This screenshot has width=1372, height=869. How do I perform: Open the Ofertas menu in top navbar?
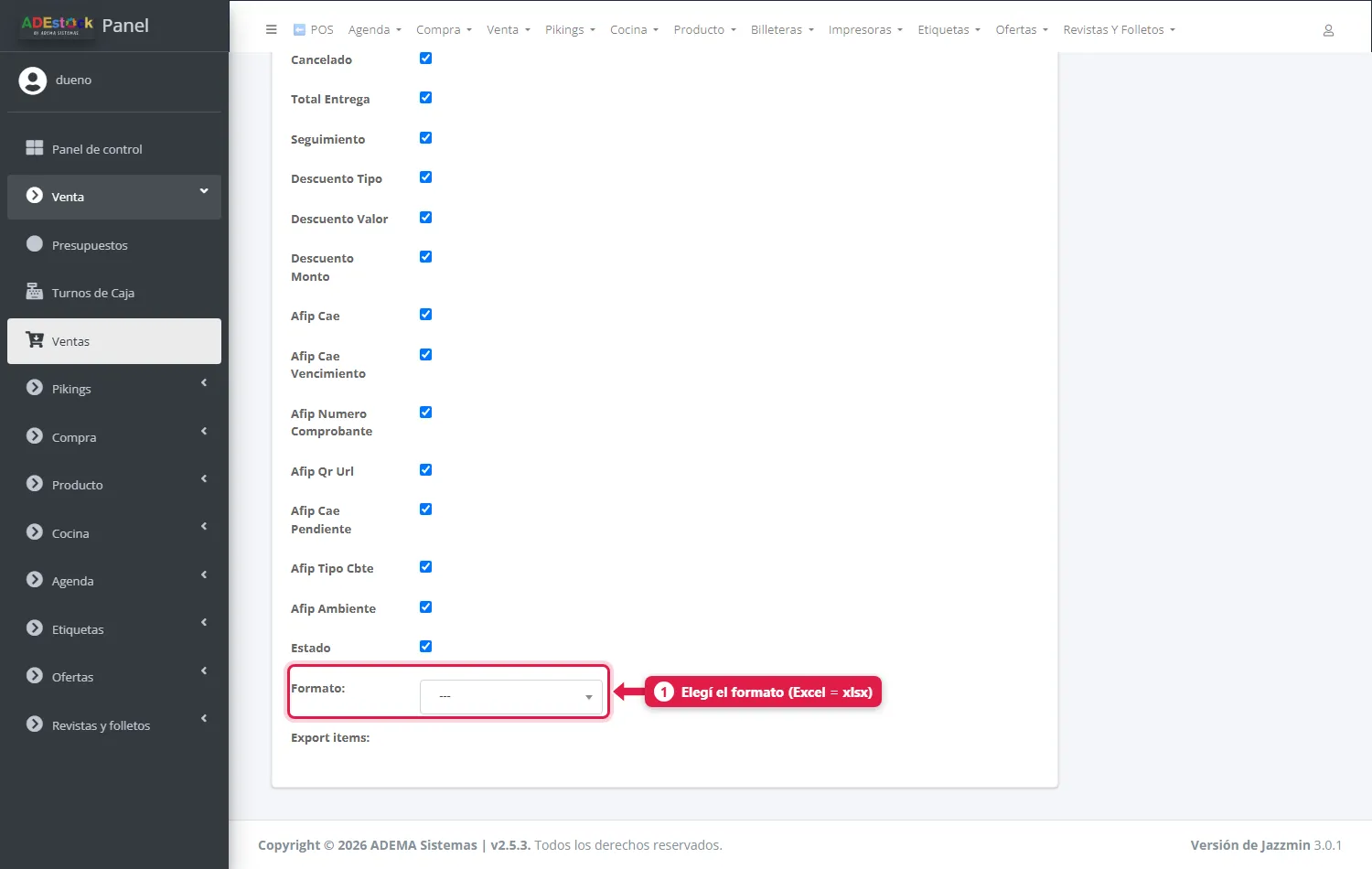pos(1022,30)
